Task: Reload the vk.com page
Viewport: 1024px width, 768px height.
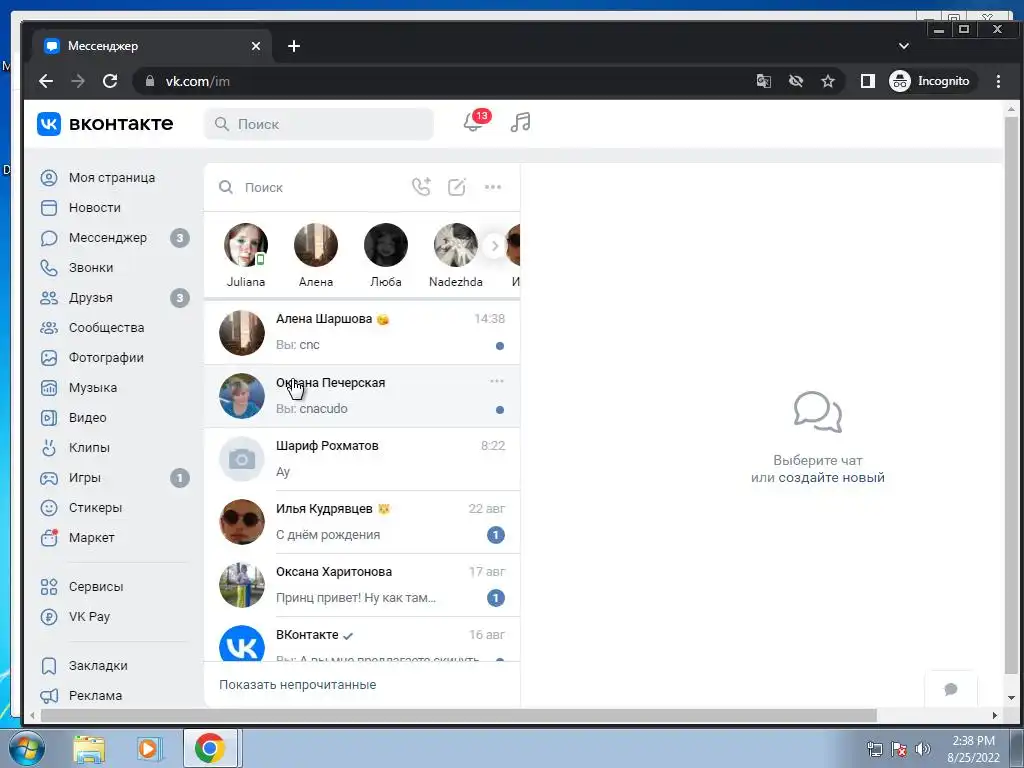Action: [110, 81]
